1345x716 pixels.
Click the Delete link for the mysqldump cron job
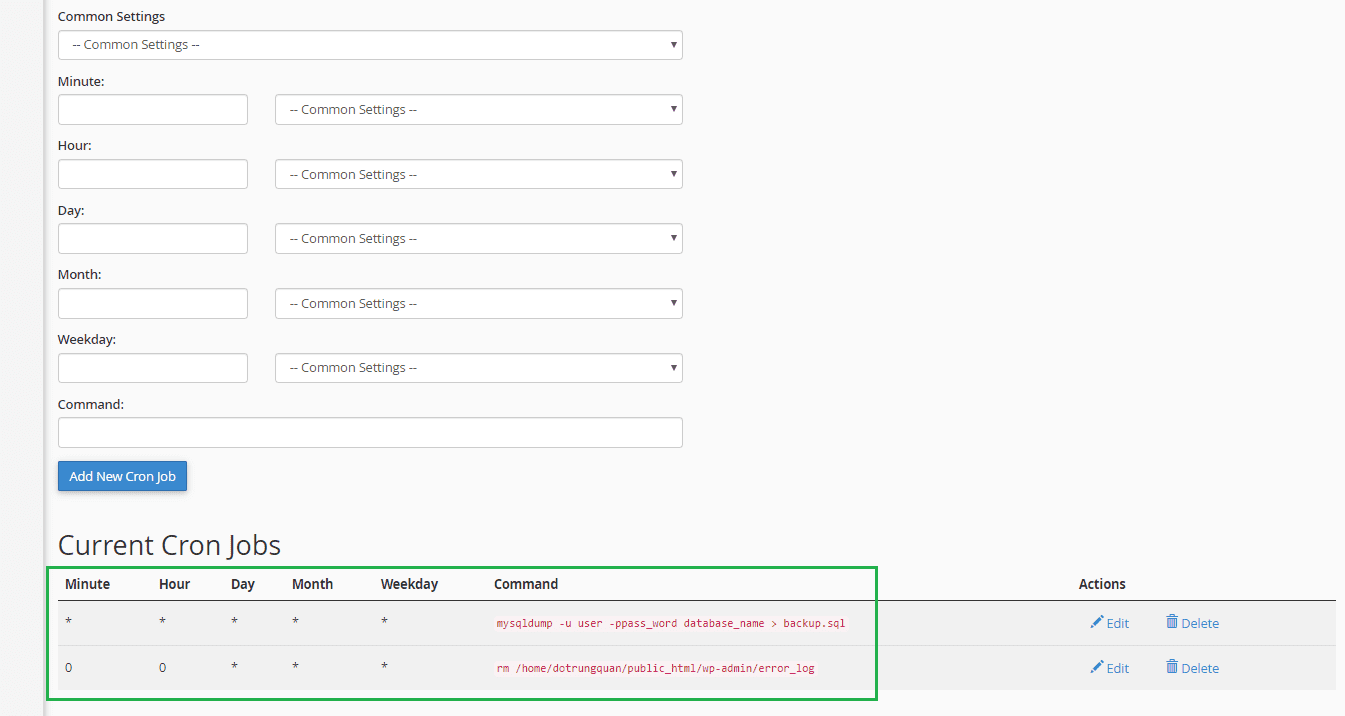[1192, 622]
